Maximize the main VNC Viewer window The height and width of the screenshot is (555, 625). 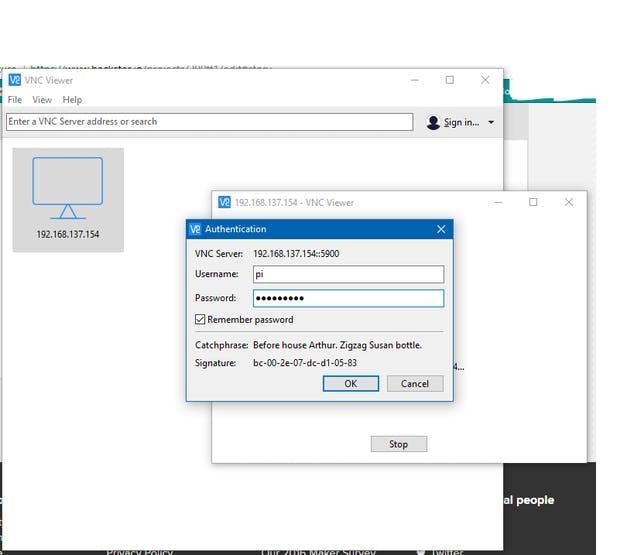pos(450,80)
